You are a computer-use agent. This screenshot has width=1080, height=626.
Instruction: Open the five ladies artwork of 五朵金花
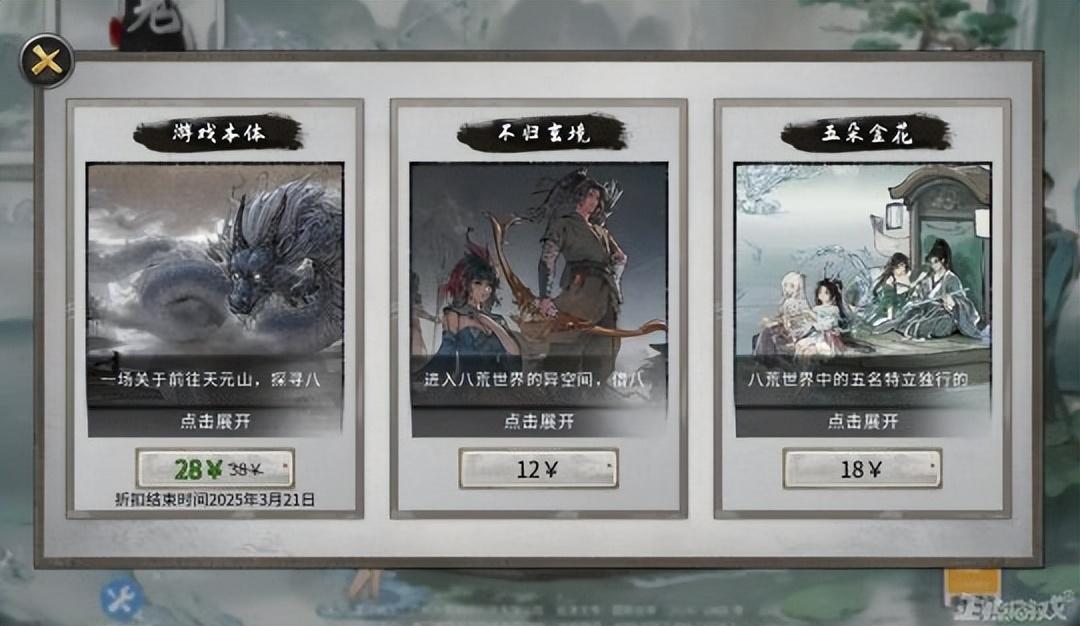click(x=862, y=262)
